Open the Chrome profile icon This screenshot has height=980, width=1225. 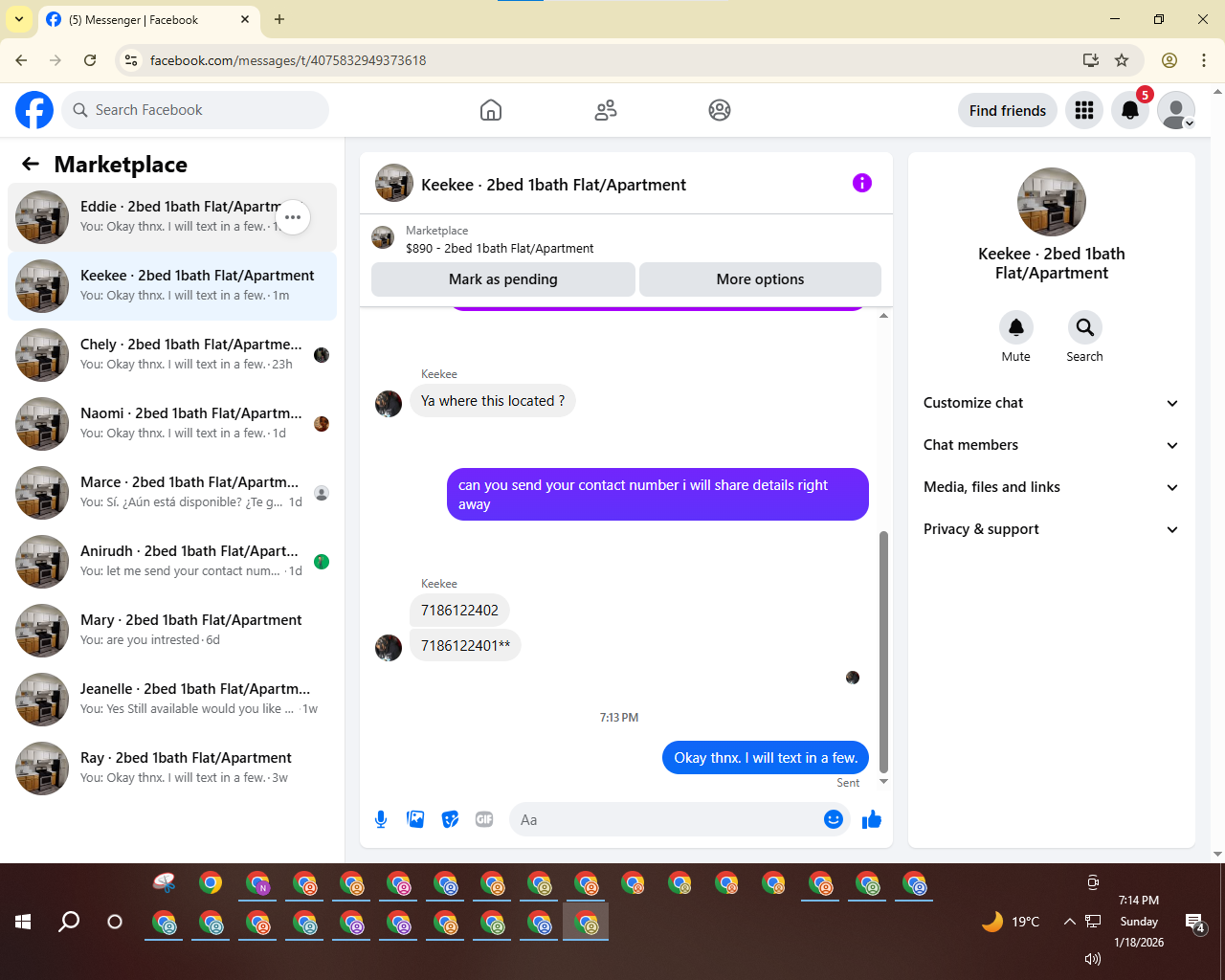[1169, 60]
